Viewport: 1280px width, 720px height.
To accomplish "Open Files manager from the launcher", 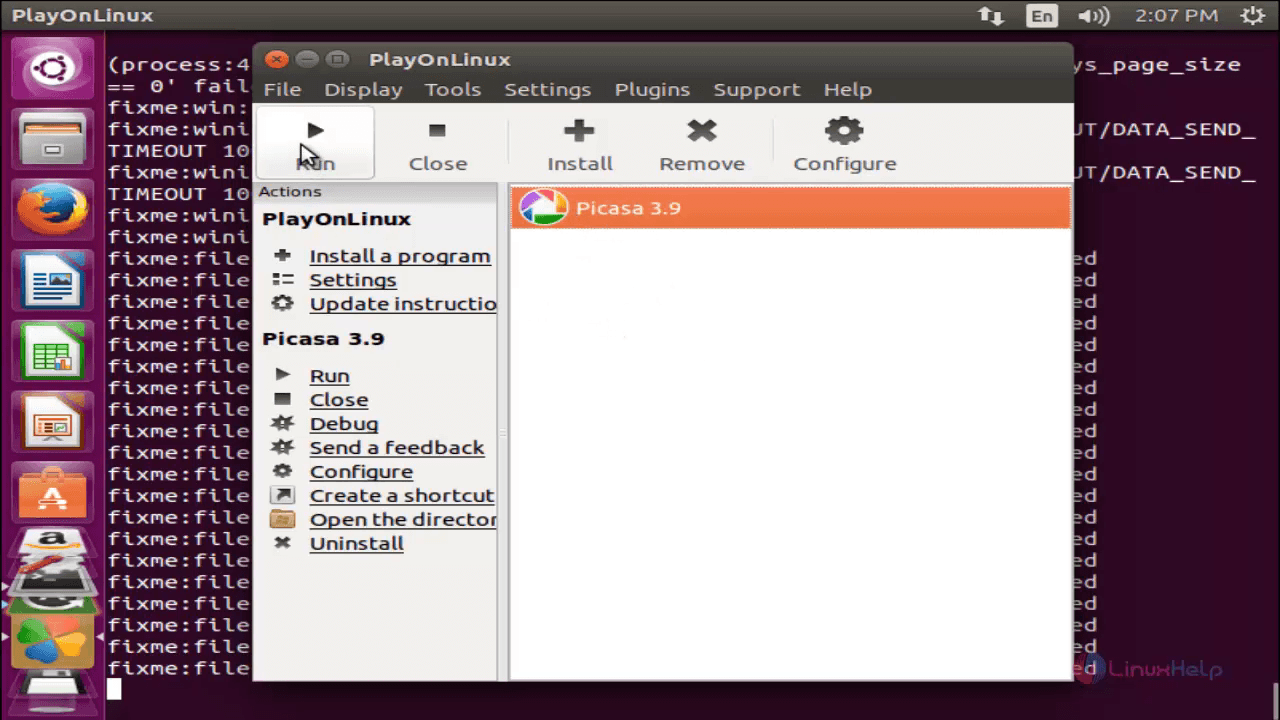I will (x=53, y=138).
